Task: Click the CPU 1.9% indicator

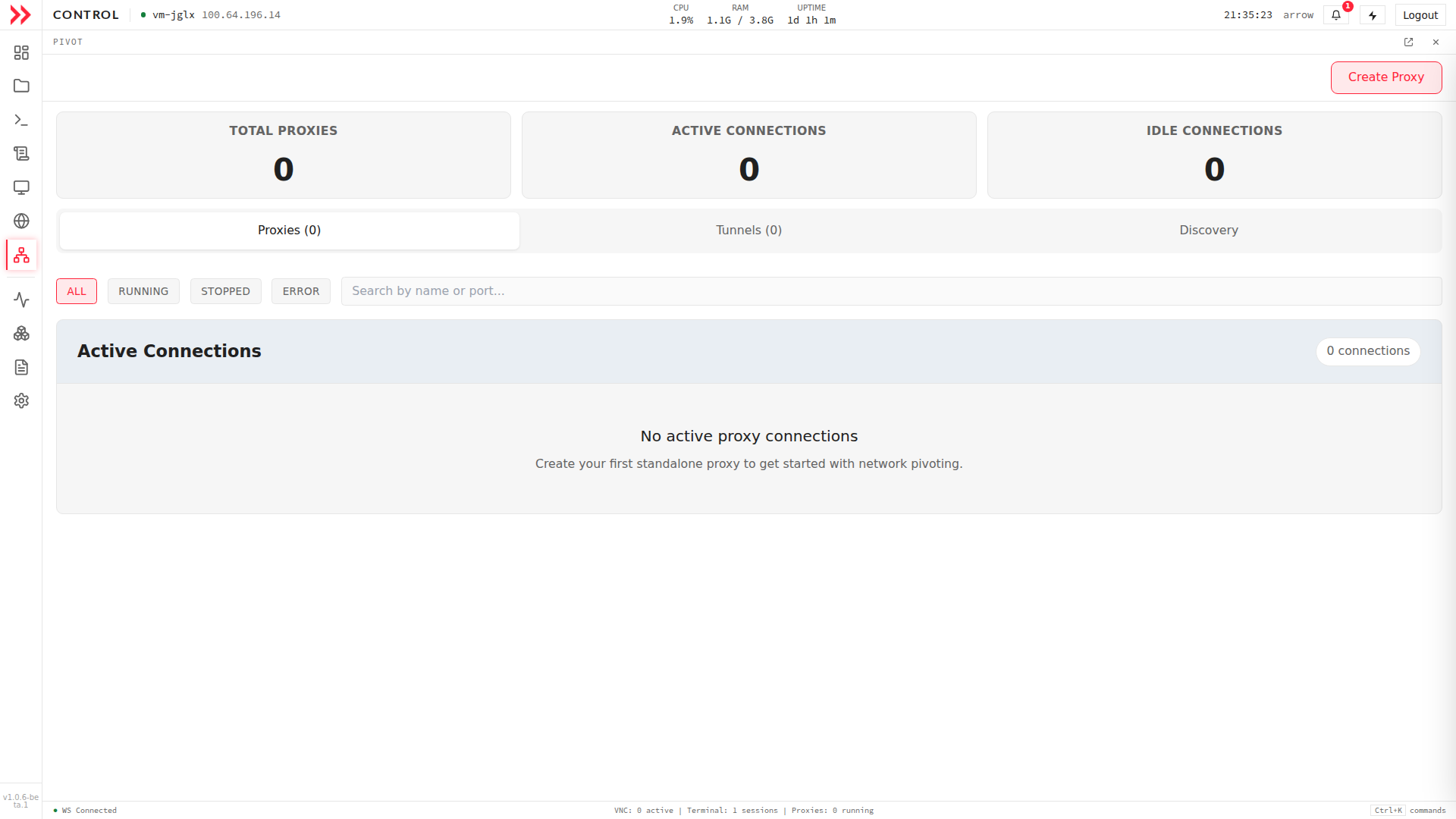Action: pos(681,14)
